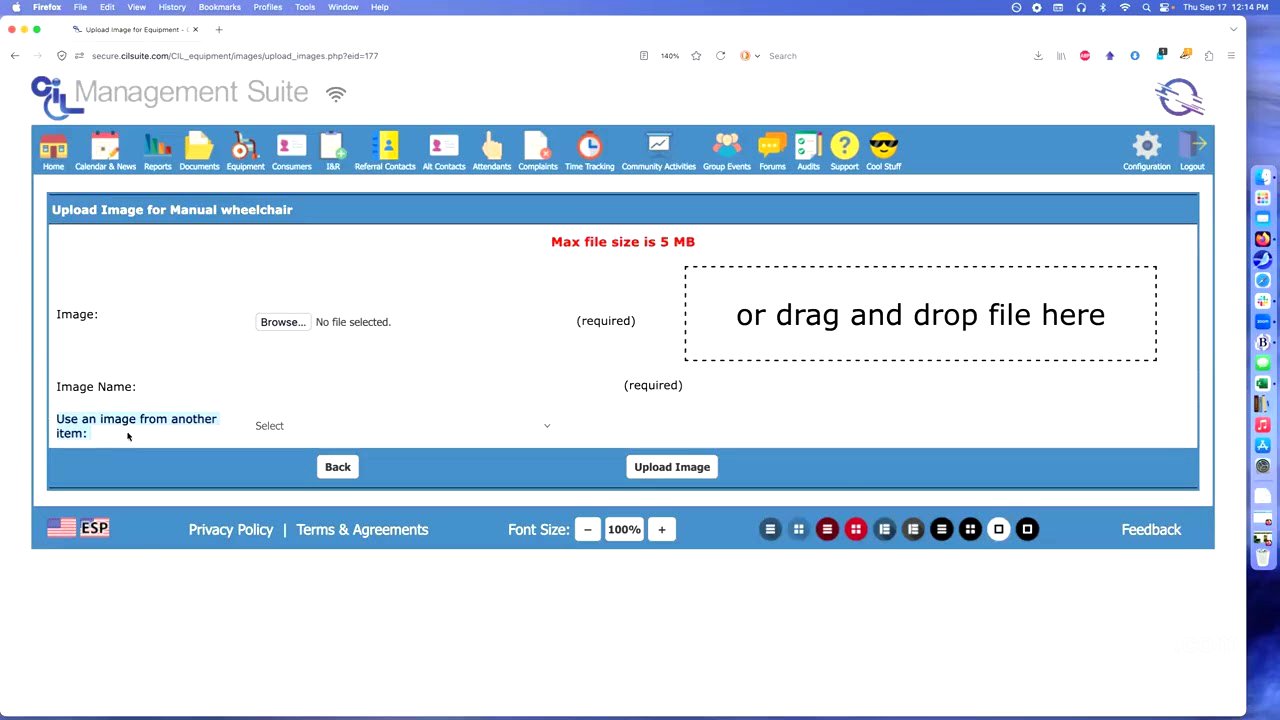The height and width of the screenshot is (720, 1280).
Task: Switch language with US flag icon
Action: tap(61, 527)
